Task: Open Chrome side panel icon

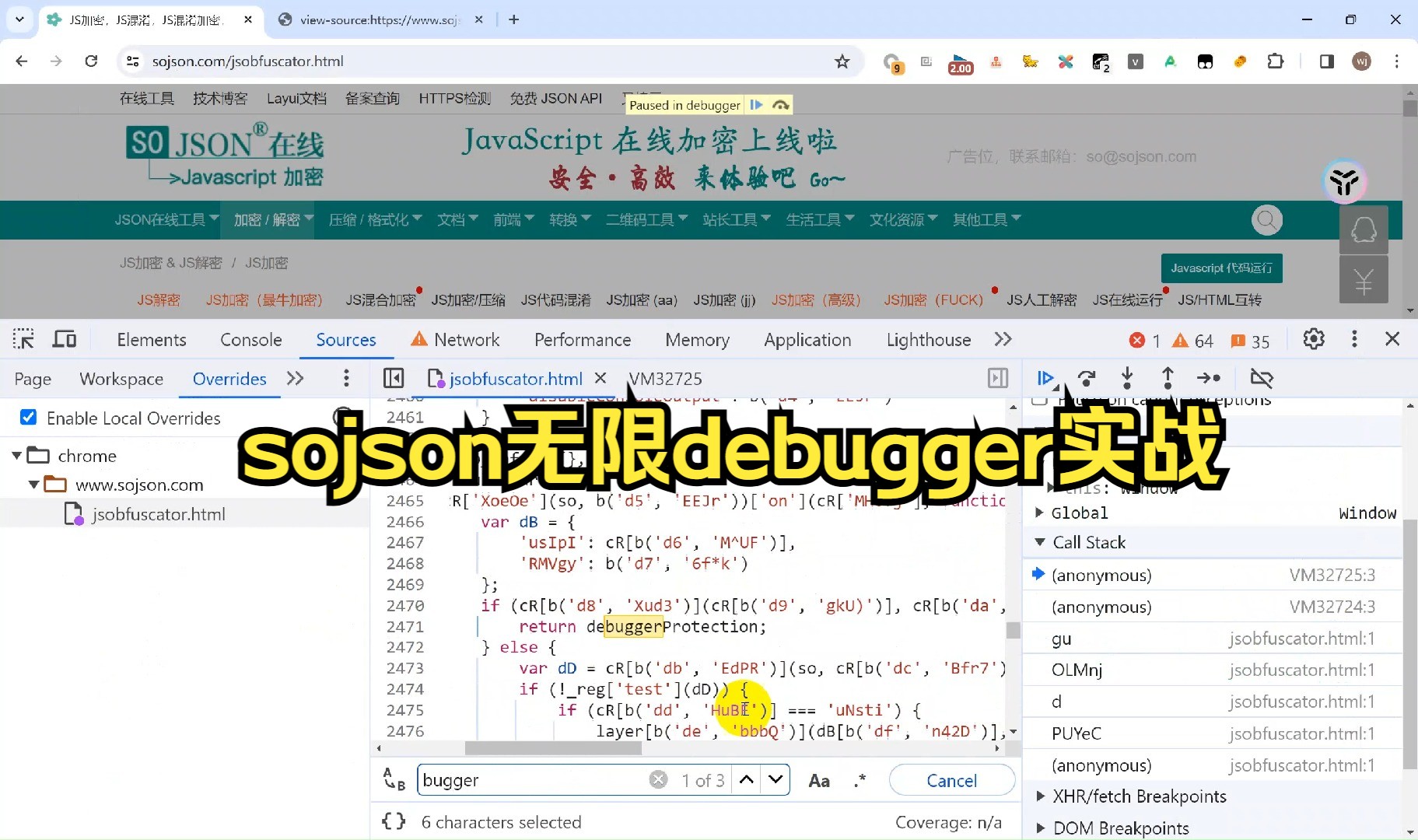Action: click(1327, 61)
